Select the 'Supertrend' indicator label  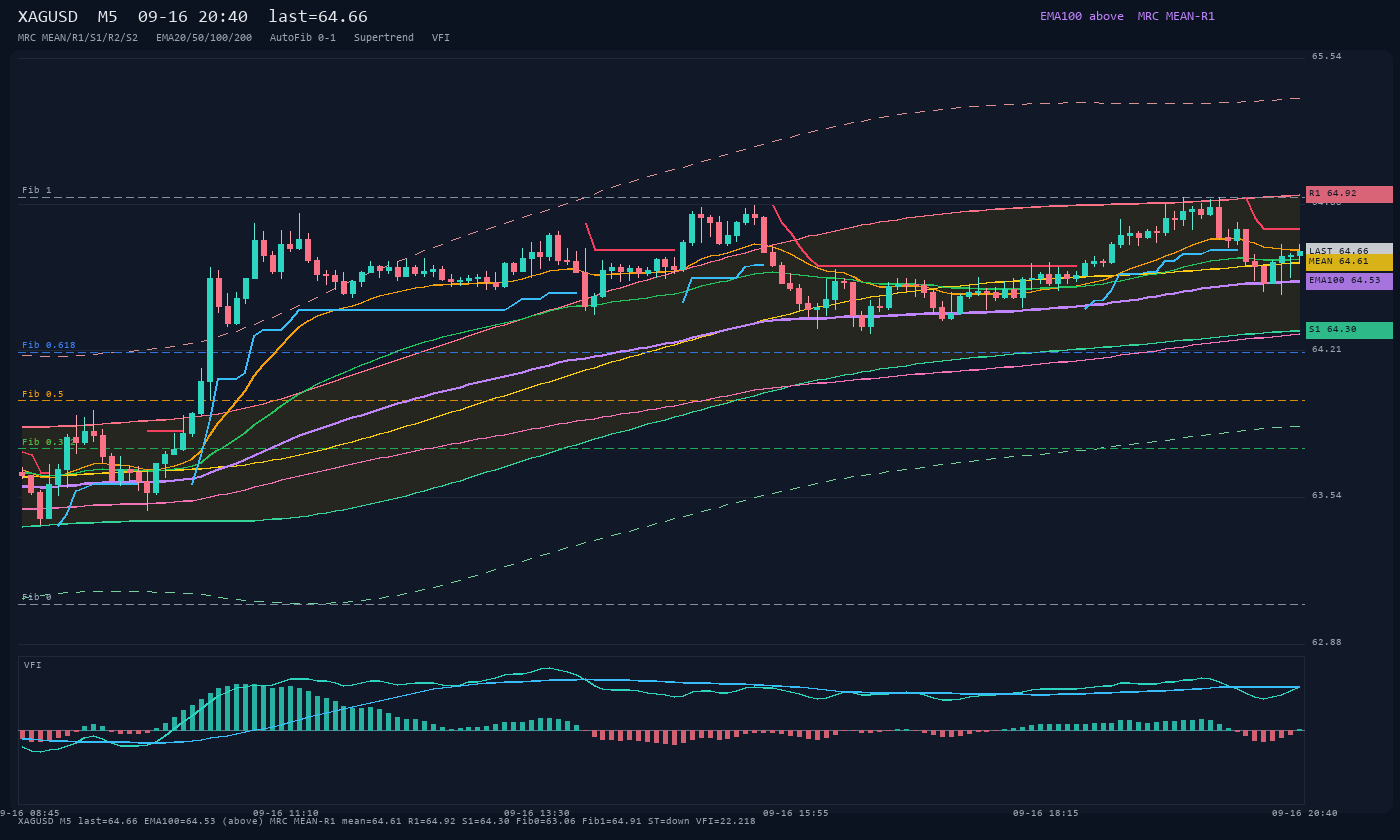[384, 38]
